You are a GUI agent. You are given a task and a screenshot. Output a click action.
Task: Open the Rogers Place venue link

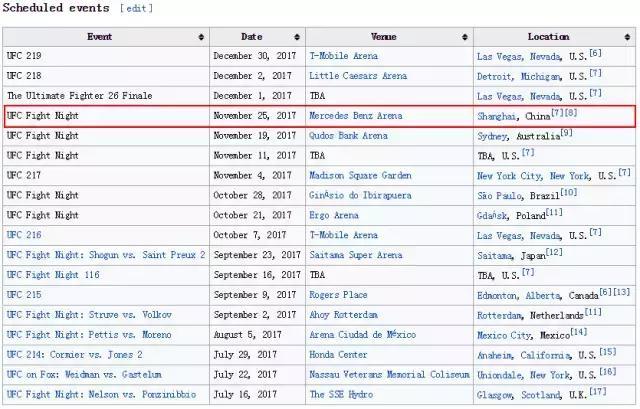point(338,295)
